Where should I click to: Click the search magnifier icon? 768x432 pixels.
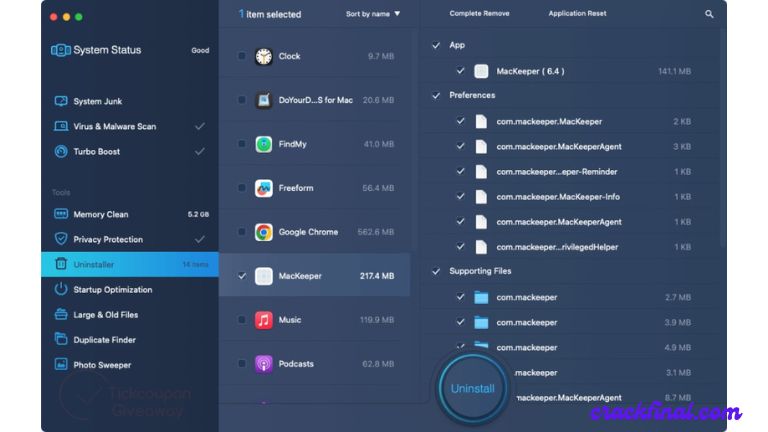[x=709, y=14]
